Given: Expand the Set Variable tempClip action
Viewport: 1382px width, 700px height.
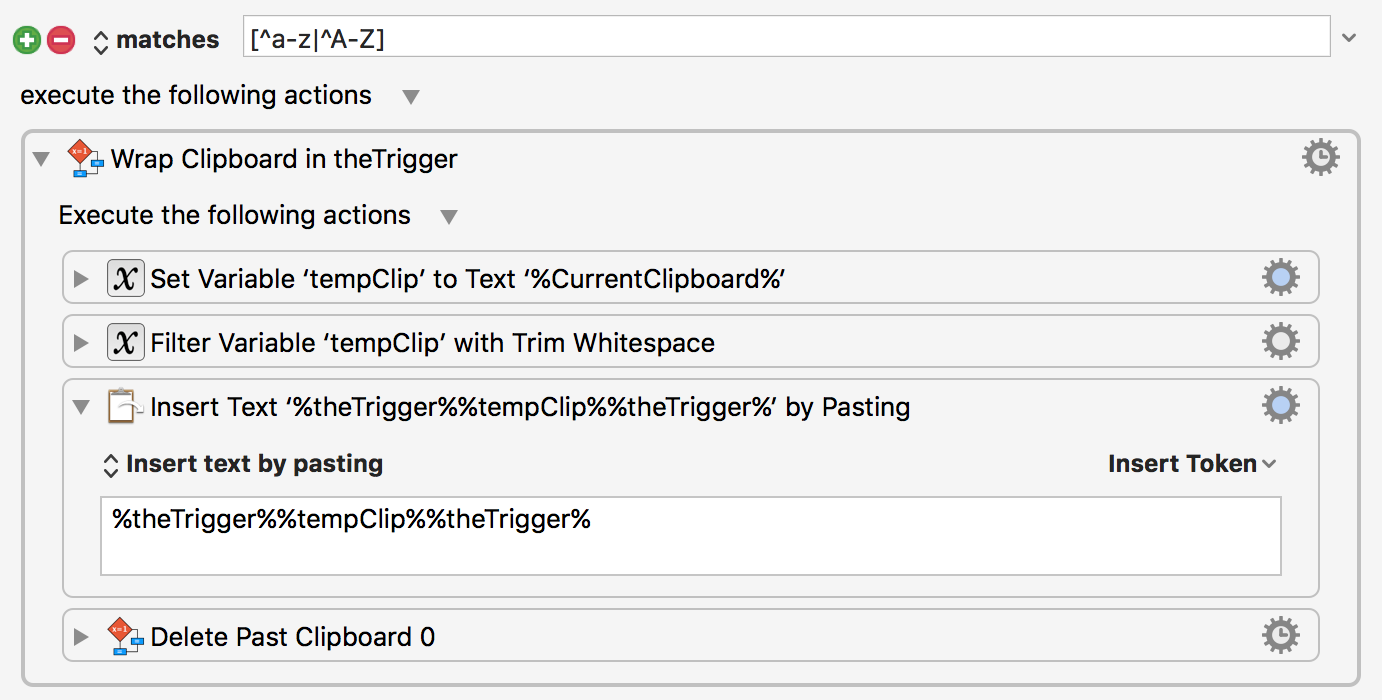Looking at the screenshot, I should [82, 279].
